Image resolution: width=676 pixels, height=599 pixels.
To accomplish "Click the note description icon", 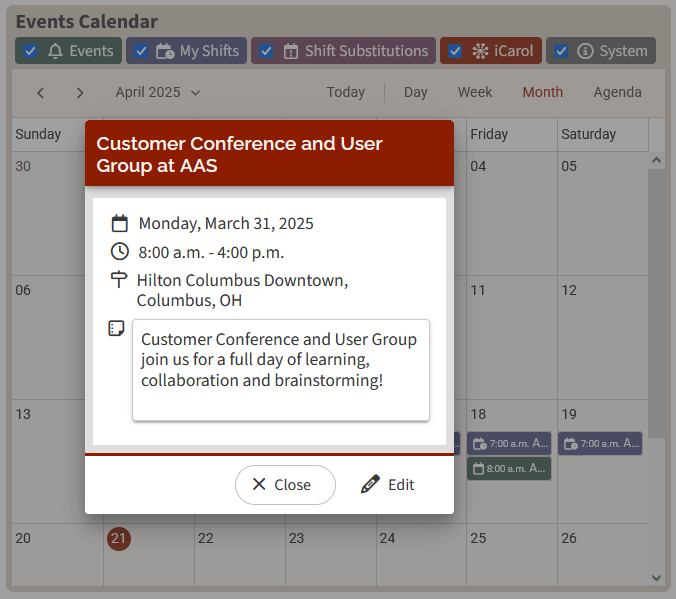I will tap(117, 329).
